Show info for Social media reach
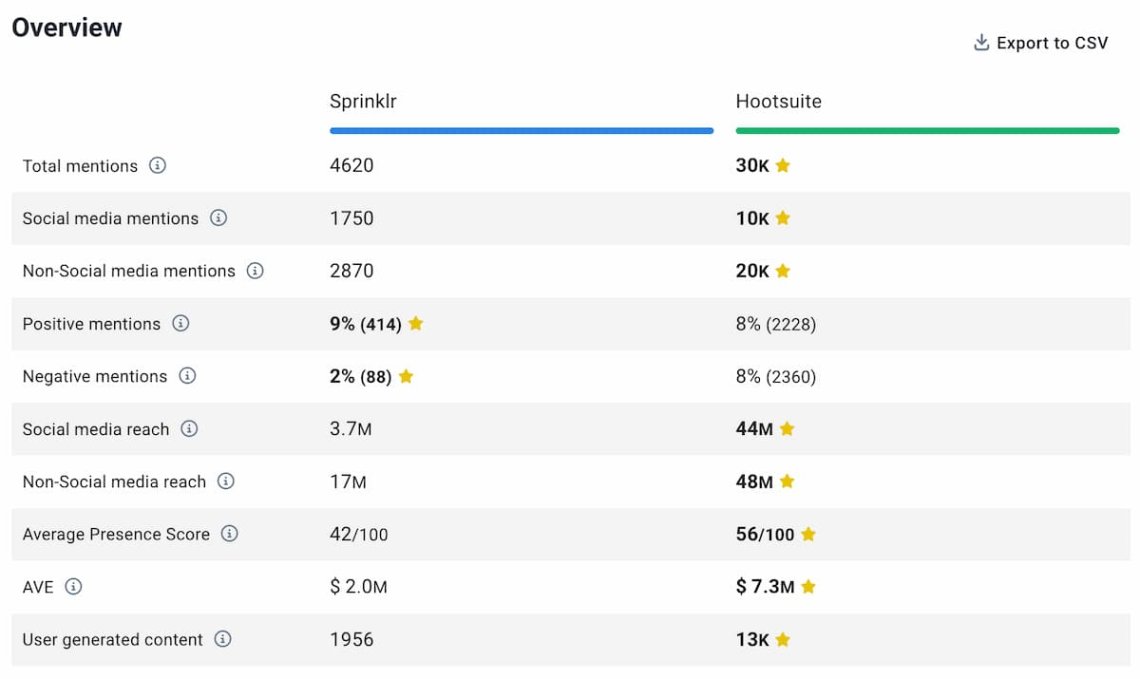This screenshot has height=679, width=1140. [x=189, y=429]
